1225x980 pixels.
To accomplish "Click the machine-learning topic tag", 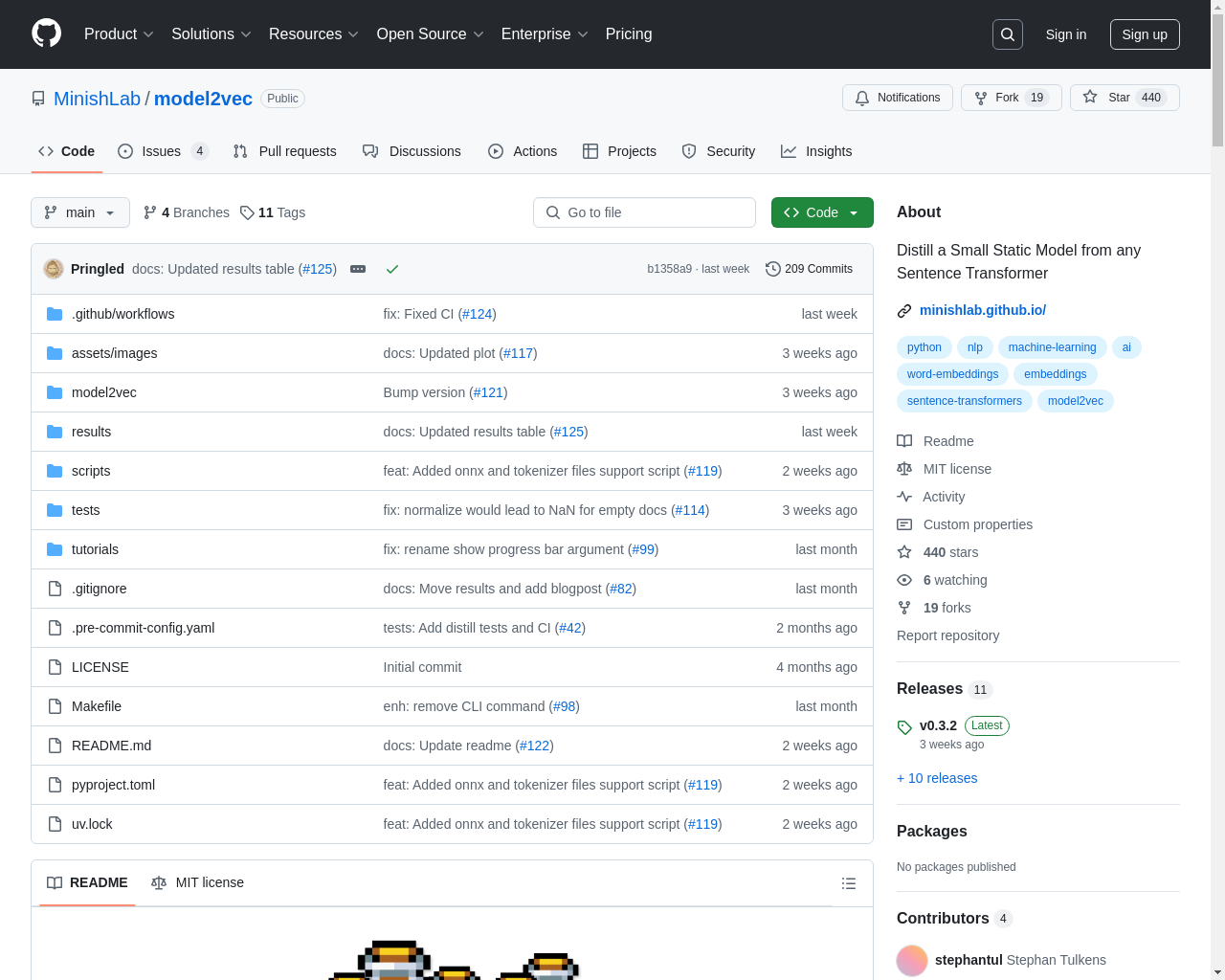I will [x=1052, y=347].
